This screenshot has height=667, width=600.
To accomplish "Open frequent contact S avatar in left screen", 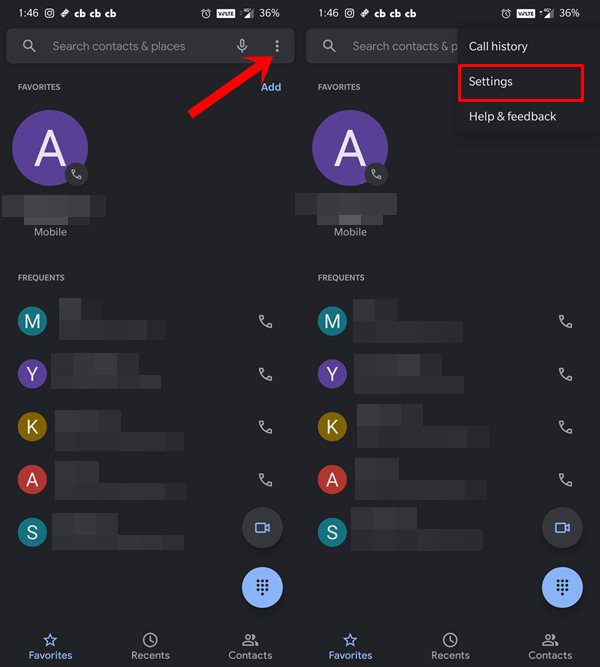I will (32, 532).
